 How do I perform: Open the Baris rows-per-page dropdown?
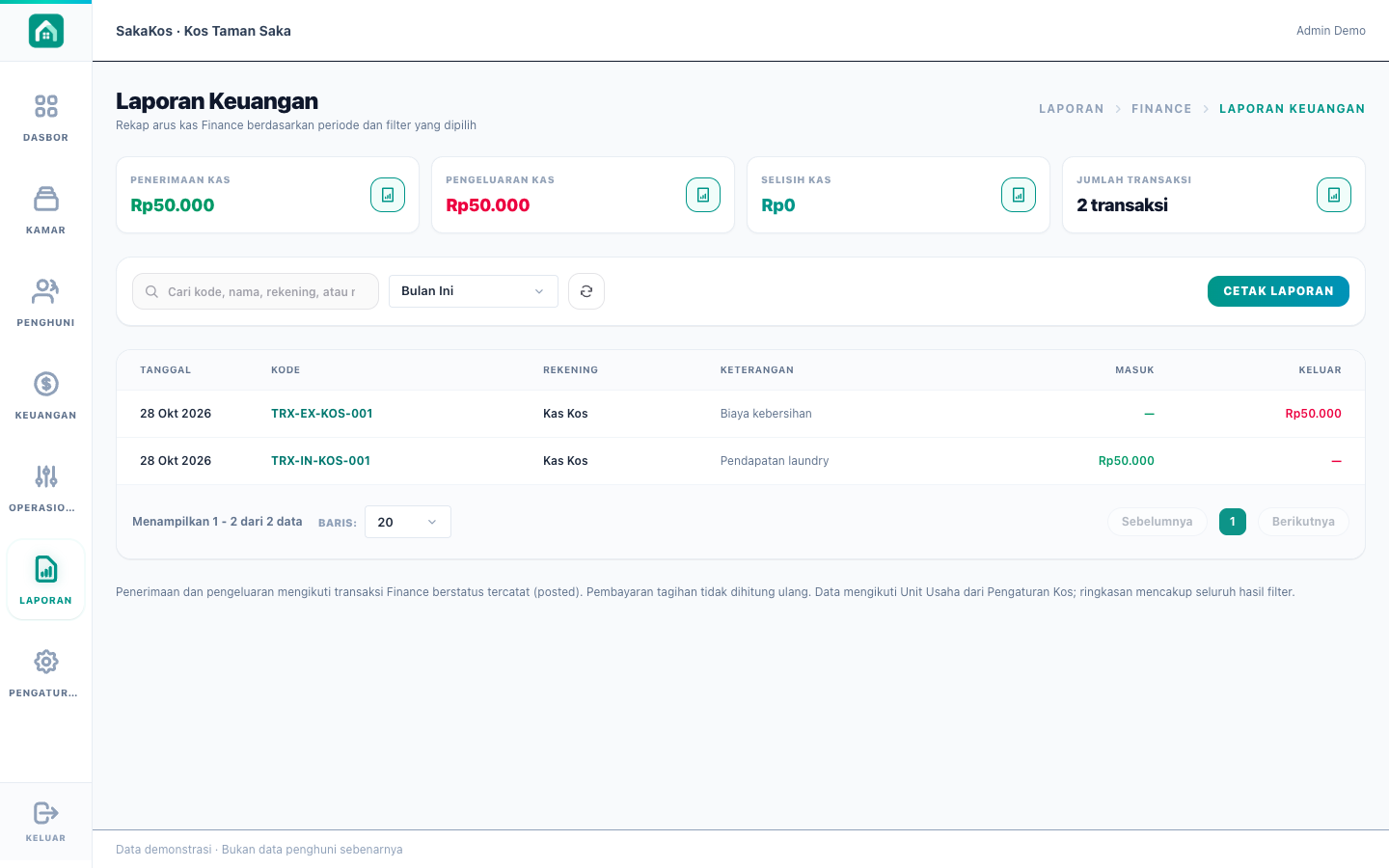pos(408,522)
